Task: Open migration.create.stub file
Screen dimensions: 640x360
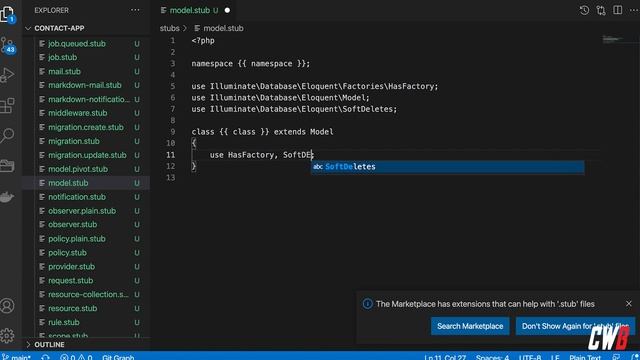Action: coord(86,127)
